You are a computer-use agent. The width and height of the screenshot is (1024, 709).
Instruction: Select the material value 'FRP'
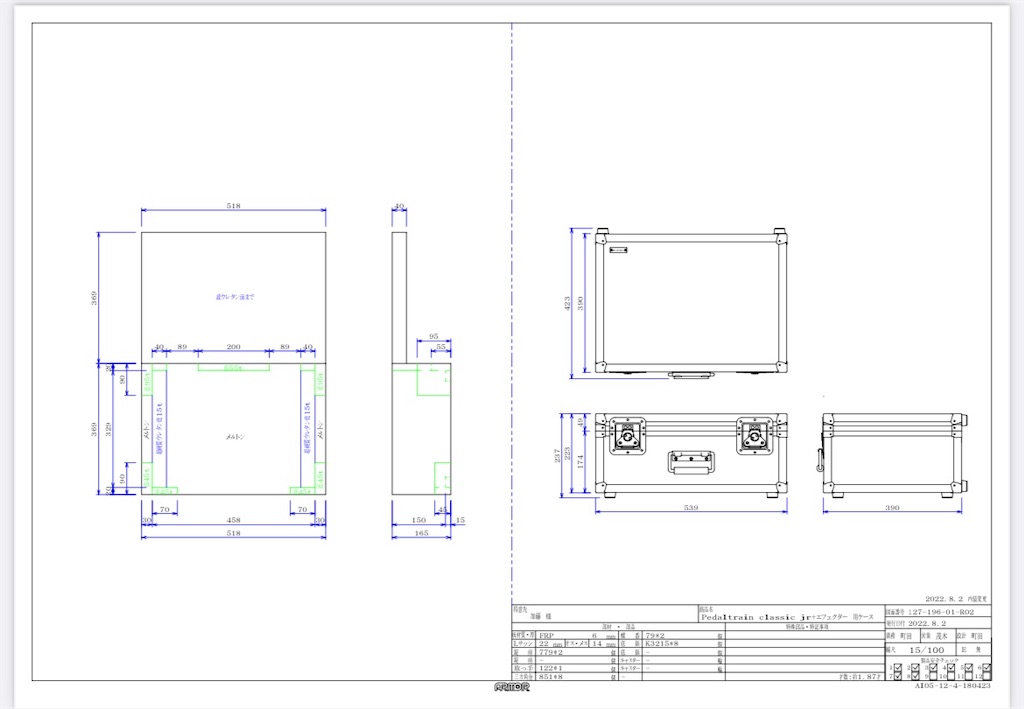(x=547, y=636)
